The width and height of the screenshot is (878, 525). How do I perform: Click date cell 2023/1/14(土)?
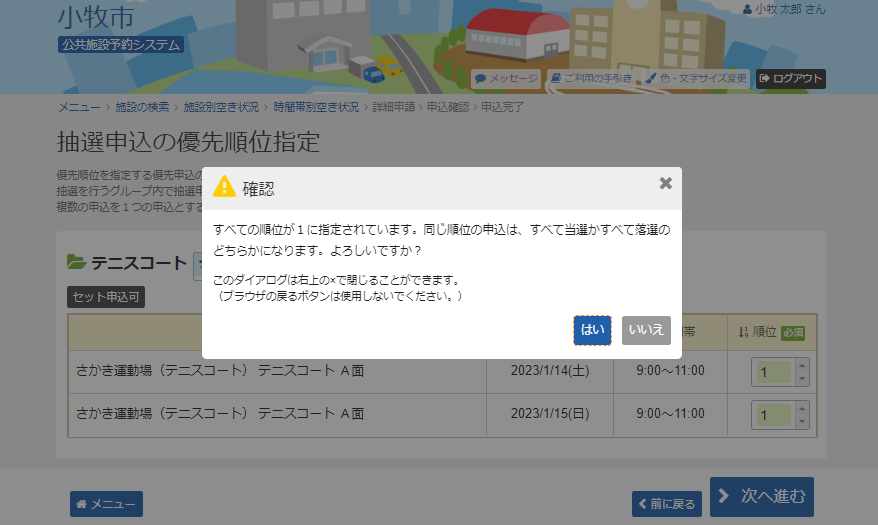550,371
